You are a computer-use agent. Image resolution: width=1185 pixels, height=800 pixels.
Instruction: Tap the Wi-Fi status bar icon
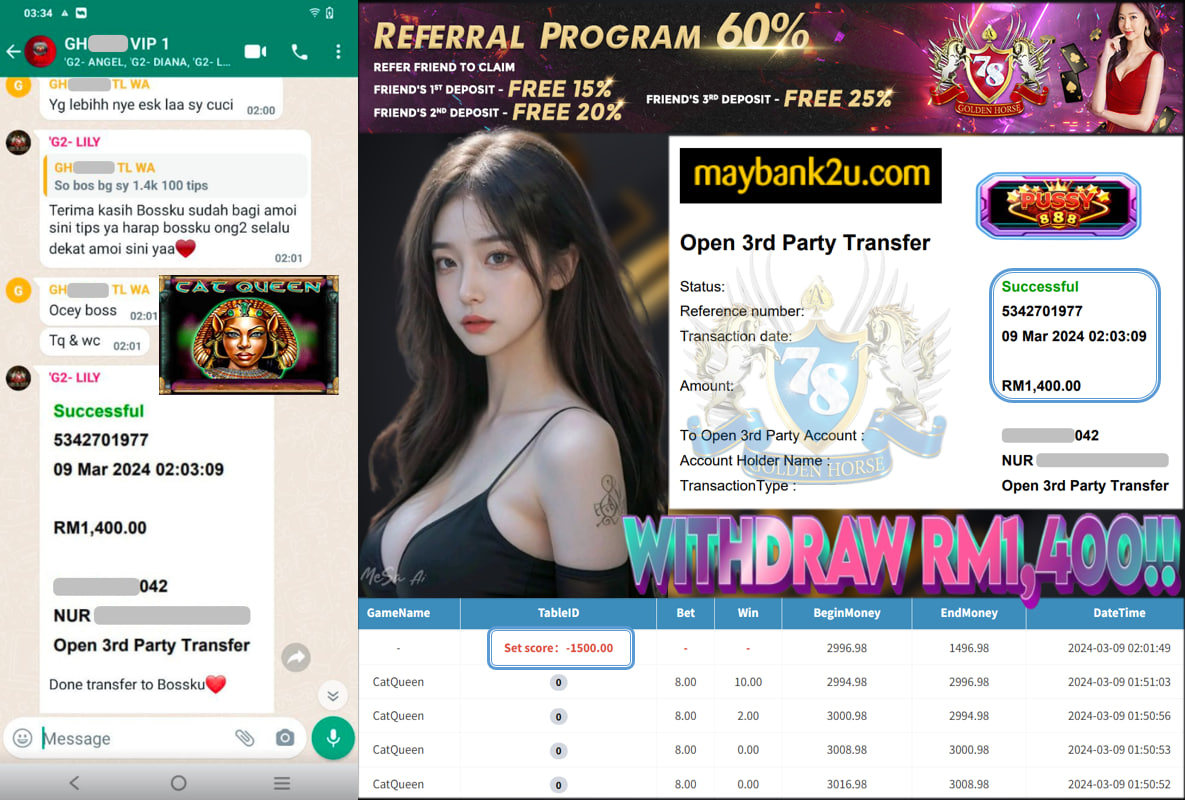click(314, 13)
